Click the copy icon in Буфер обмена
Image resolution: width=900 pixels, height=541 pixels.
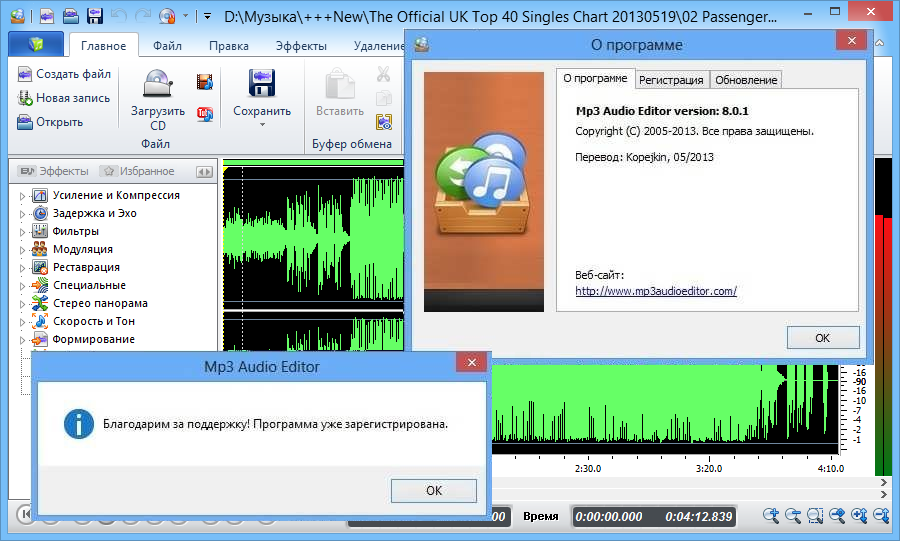pos(383,98)
